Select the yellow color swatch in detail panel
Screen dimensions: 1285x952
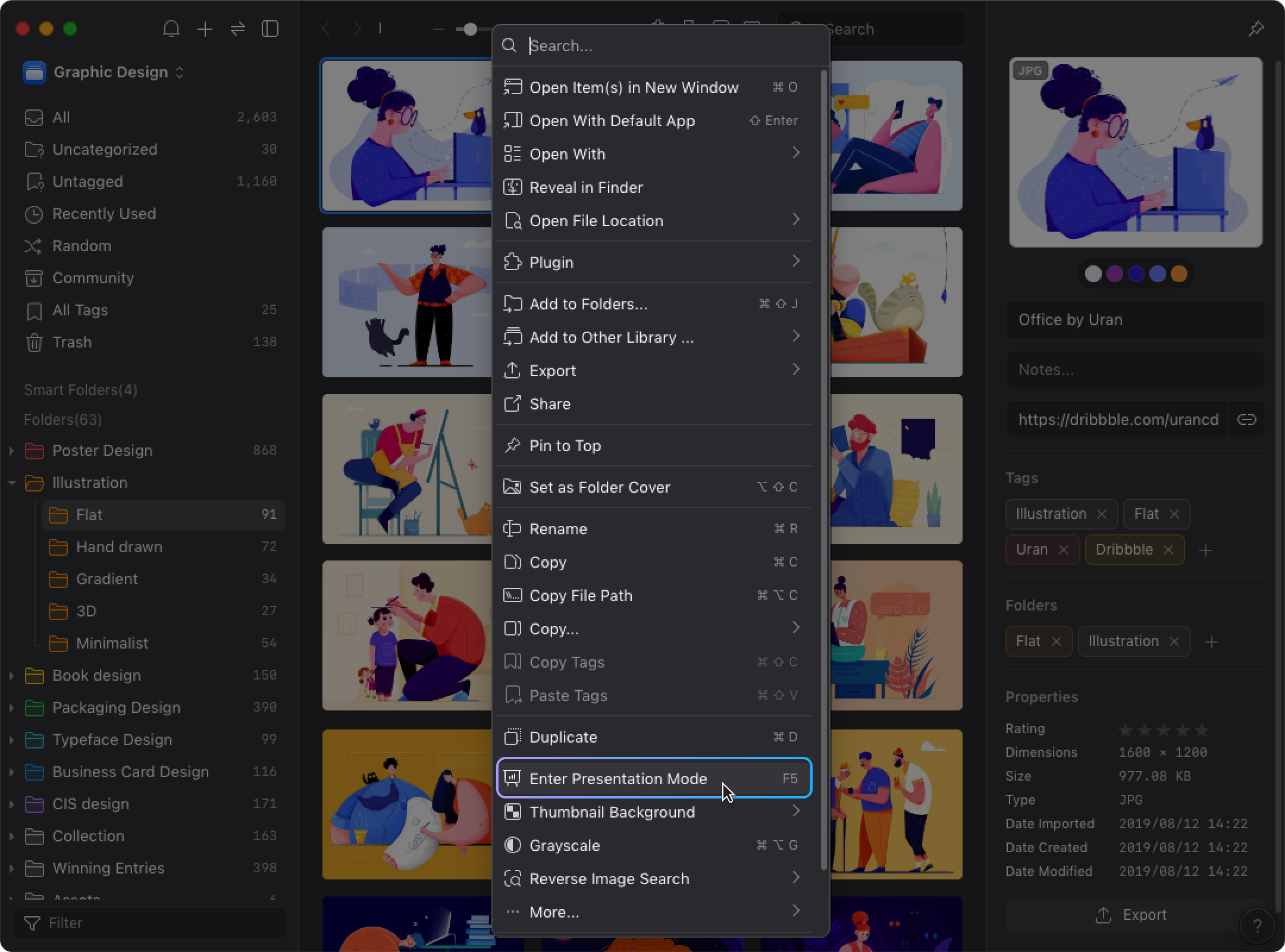[x=1180, y=274]
